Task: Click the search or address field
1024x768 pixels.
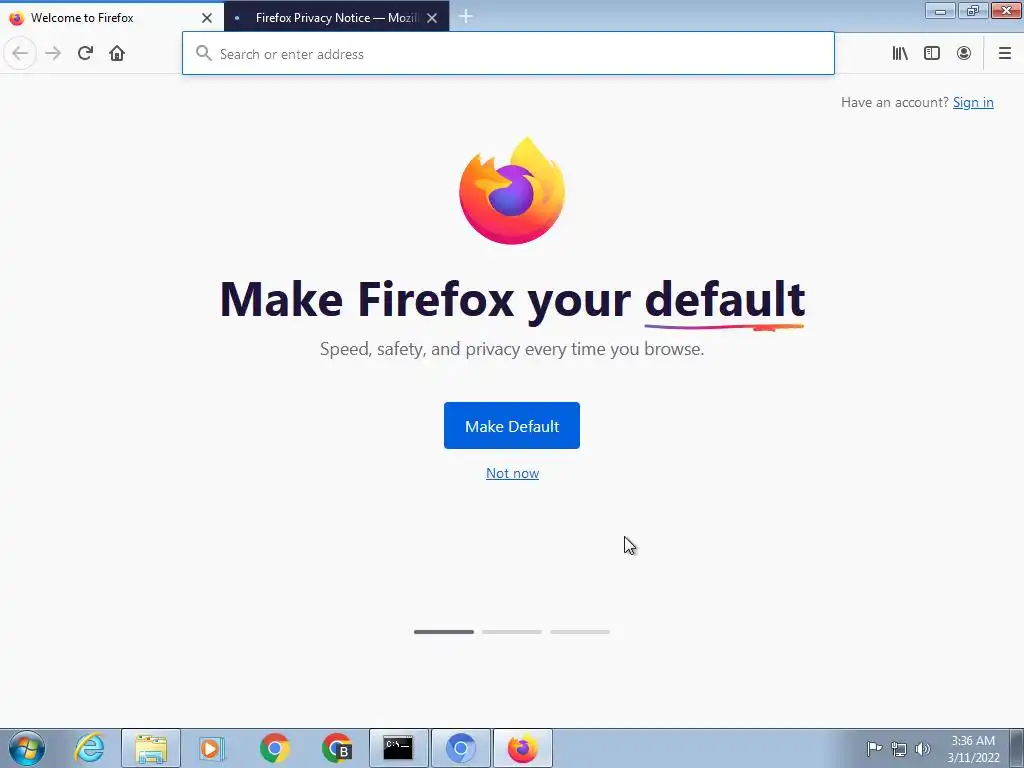Action: [508, 54]
